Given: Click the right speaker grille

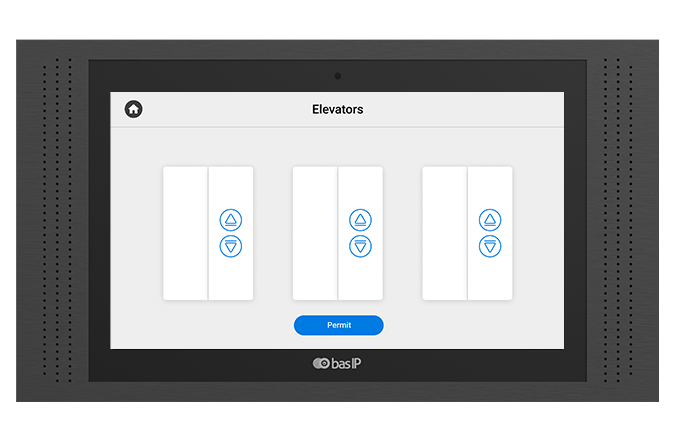Looking at the screenshot, I should coord(618,220).
